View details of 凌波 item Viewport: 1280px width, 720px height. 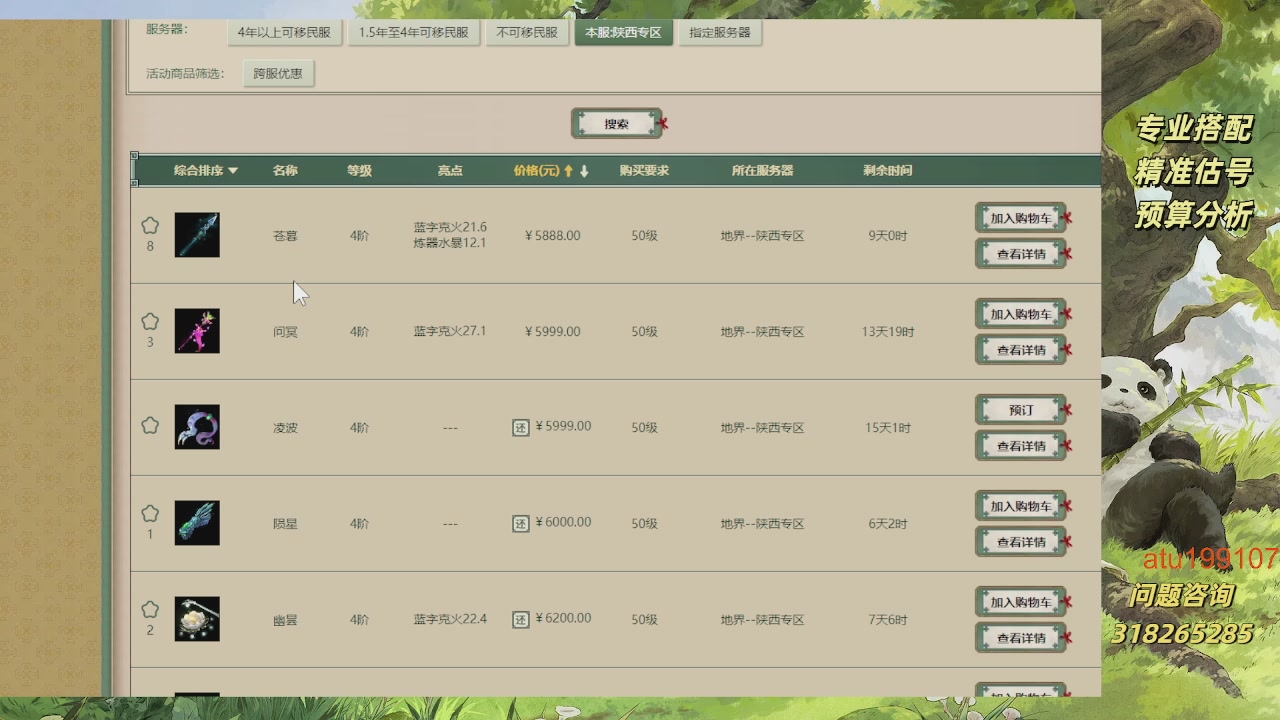click(1021, 446)
